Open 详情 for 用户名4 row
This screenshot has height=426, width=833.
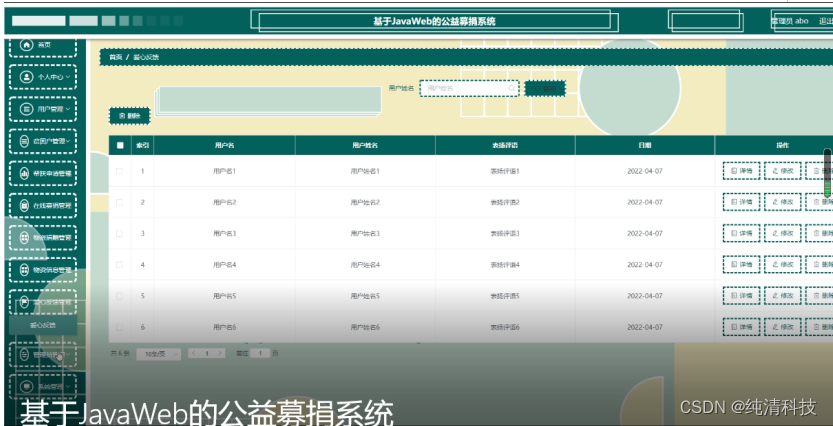coord(742,265)
